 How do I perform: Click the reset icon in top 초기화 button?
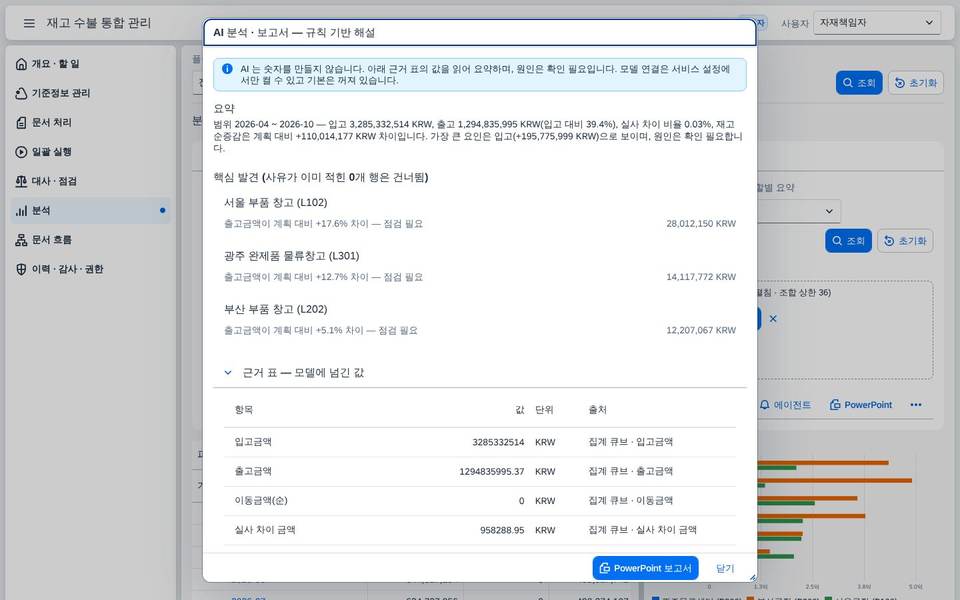(899, 83)
